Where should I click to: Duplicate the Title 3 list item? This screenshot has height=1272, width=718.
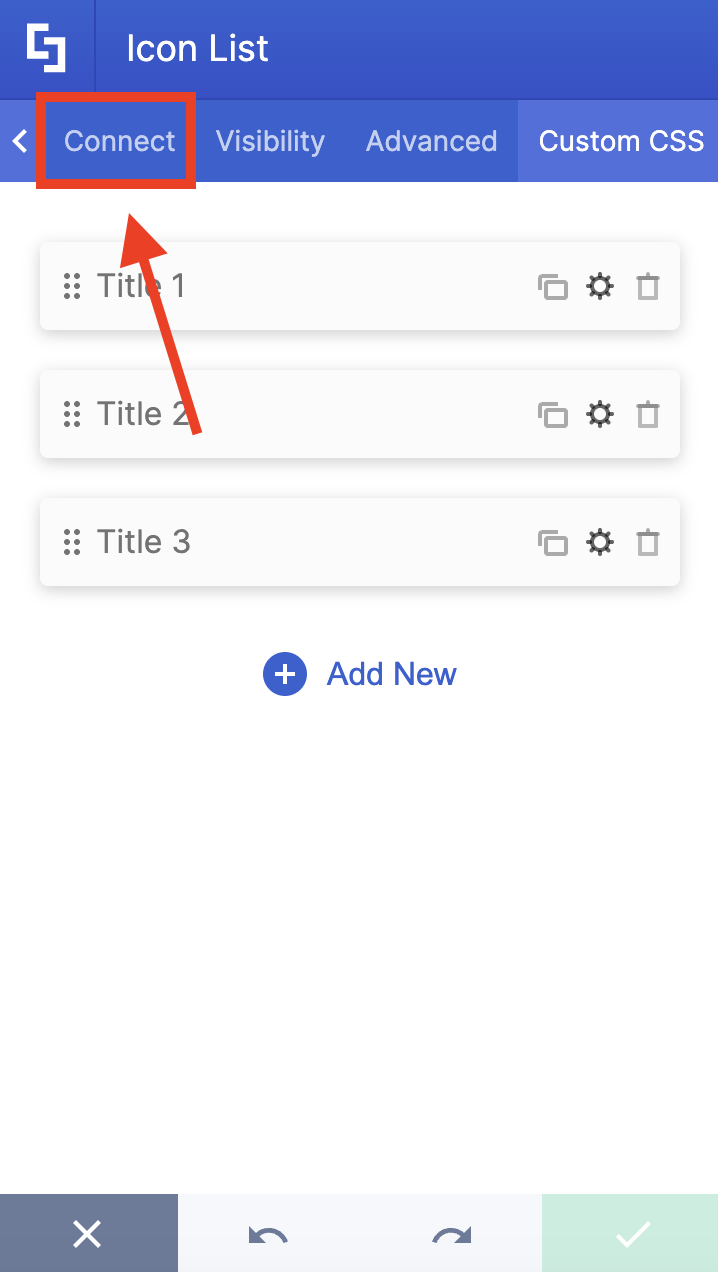coord(554,542)
